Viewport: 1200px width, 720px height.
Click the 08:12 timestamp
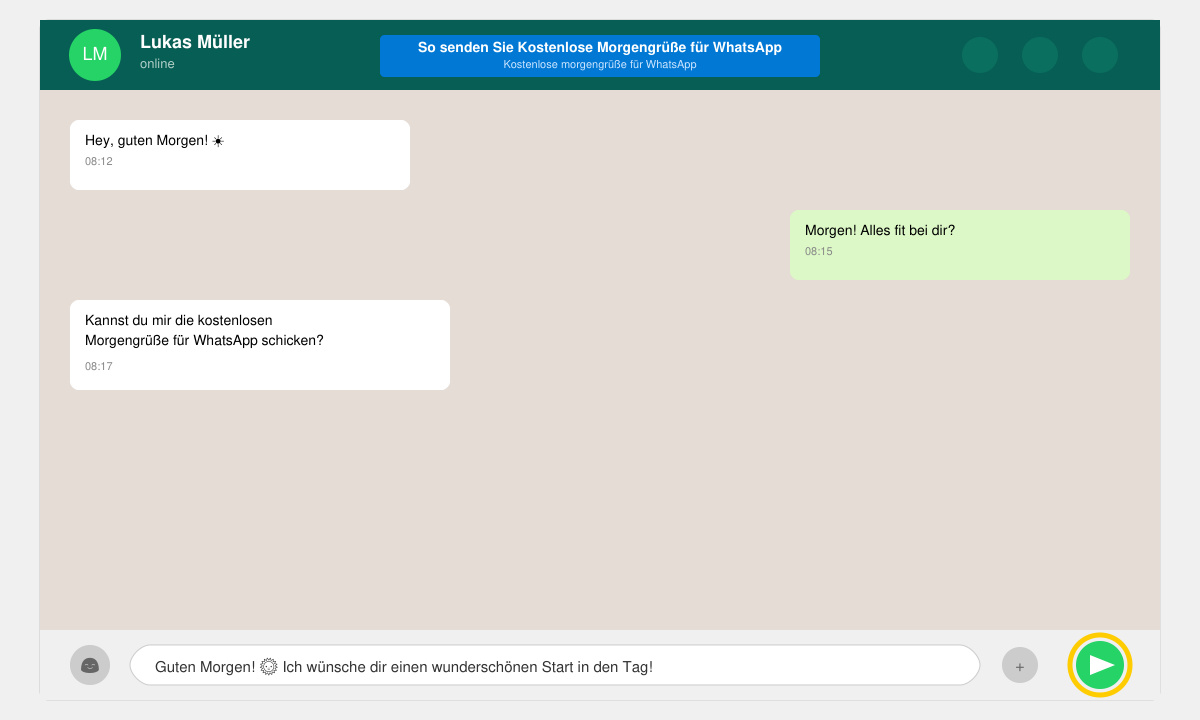pos(99,161)
